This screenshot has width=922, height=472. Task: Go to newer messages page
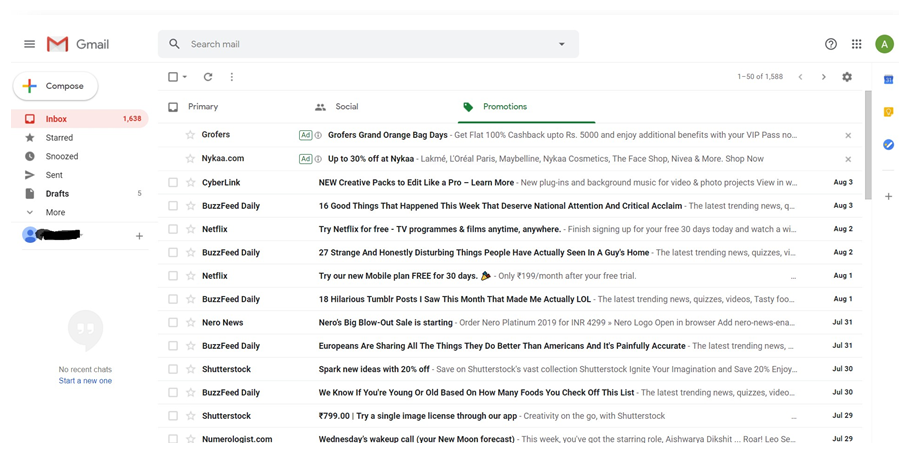click(x=800, y=77)
